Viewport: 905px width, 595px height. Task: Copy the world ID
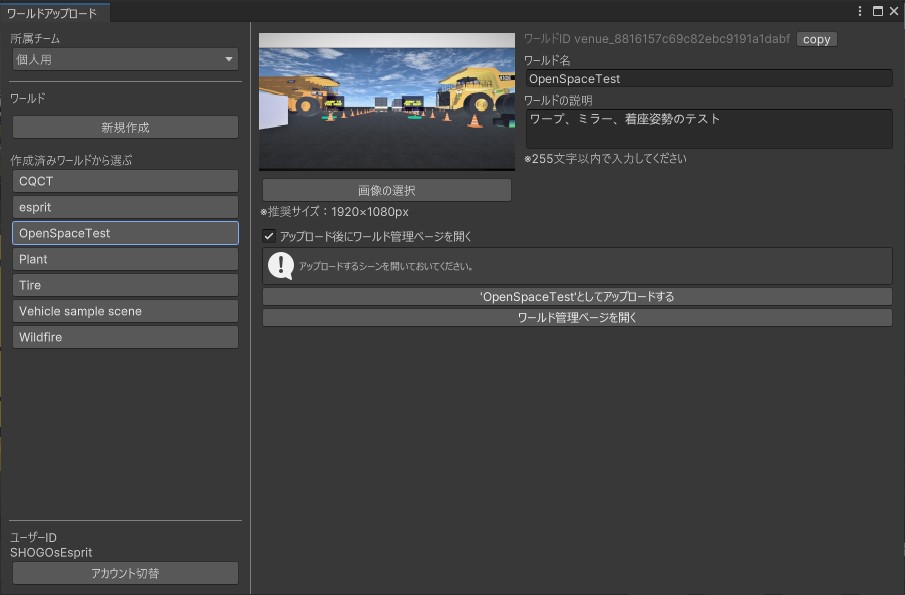816,39
